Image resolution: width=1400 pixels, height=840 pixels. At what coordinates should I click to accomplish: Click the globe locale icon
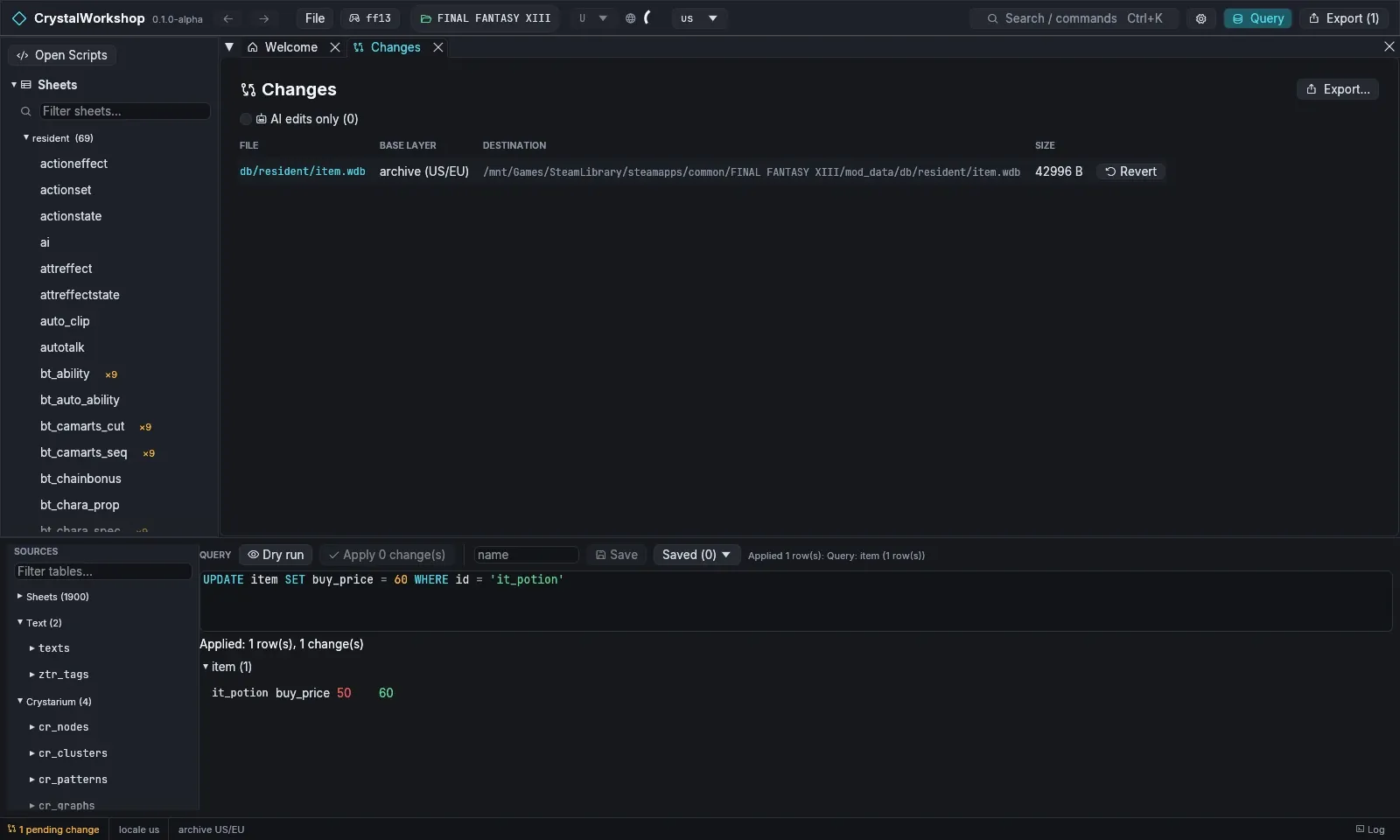(630, 18)
